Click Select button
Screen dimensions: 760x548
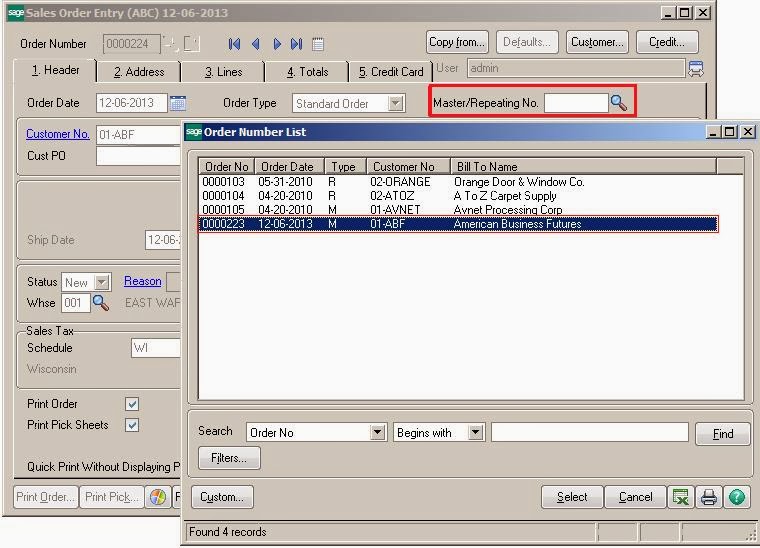572,497
